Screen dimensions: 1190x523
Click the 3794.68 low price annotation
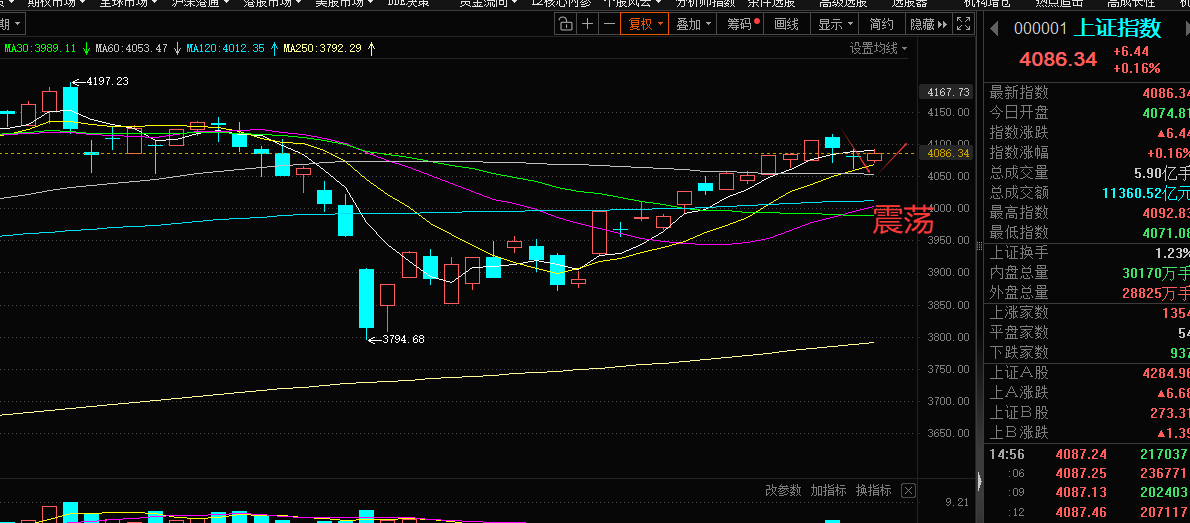[403, 339]
